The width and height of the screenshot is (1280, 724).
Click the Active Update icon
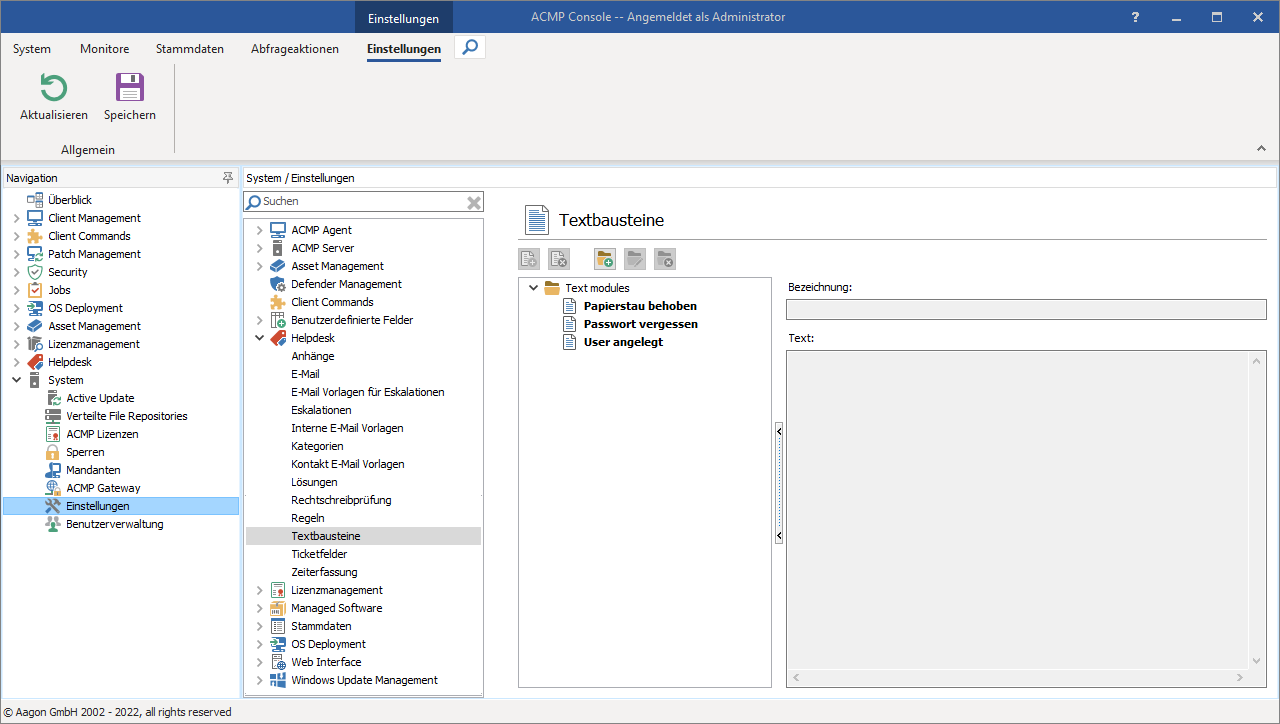(53, 398)
